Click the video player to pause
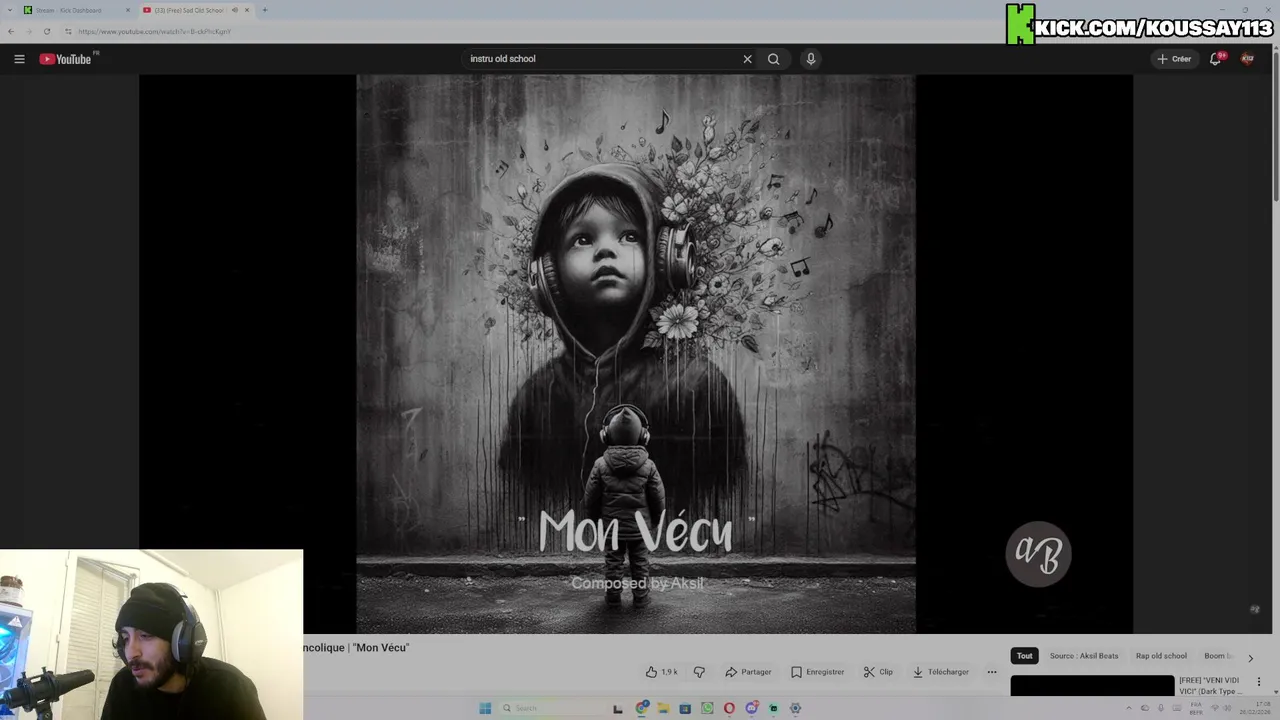 click(636, 354)
